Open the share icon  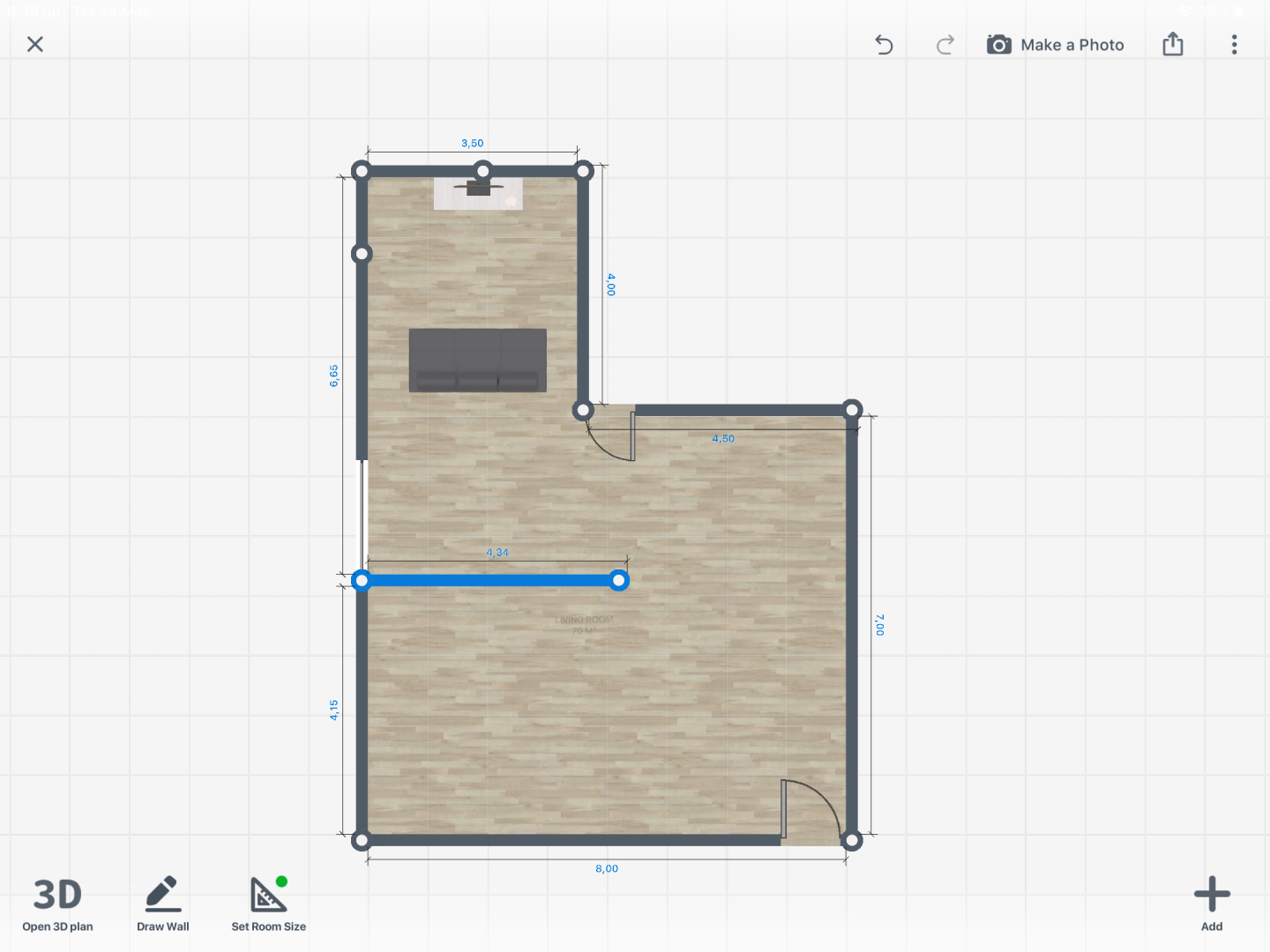point(1172,44)
